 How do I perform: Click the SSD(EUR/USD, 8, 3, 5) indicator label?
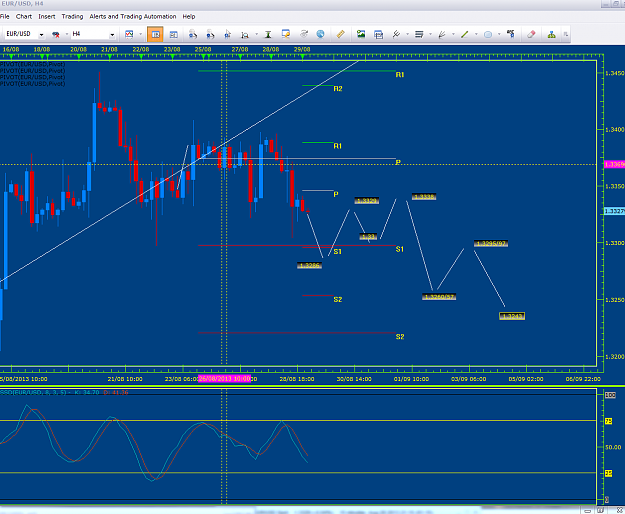coord(33,393)
